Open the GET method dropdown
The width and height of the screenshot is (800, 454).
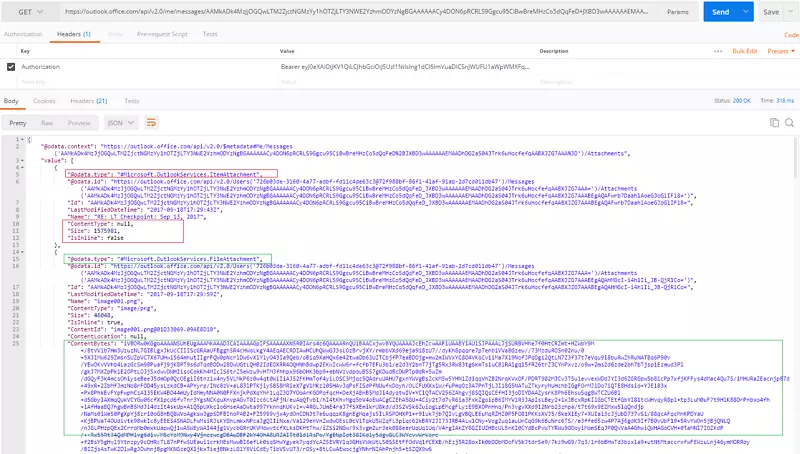click(30, 12)
